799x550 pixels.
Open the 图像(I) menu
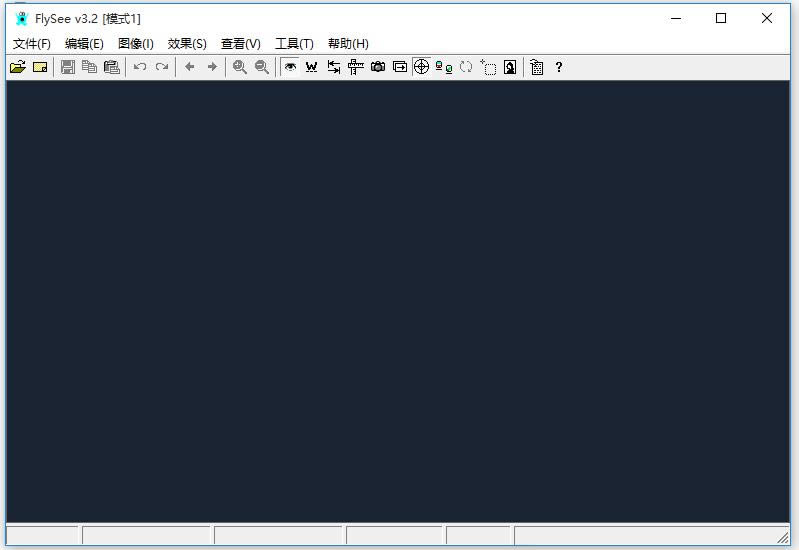pyautogui.click(x=136, y=44)
